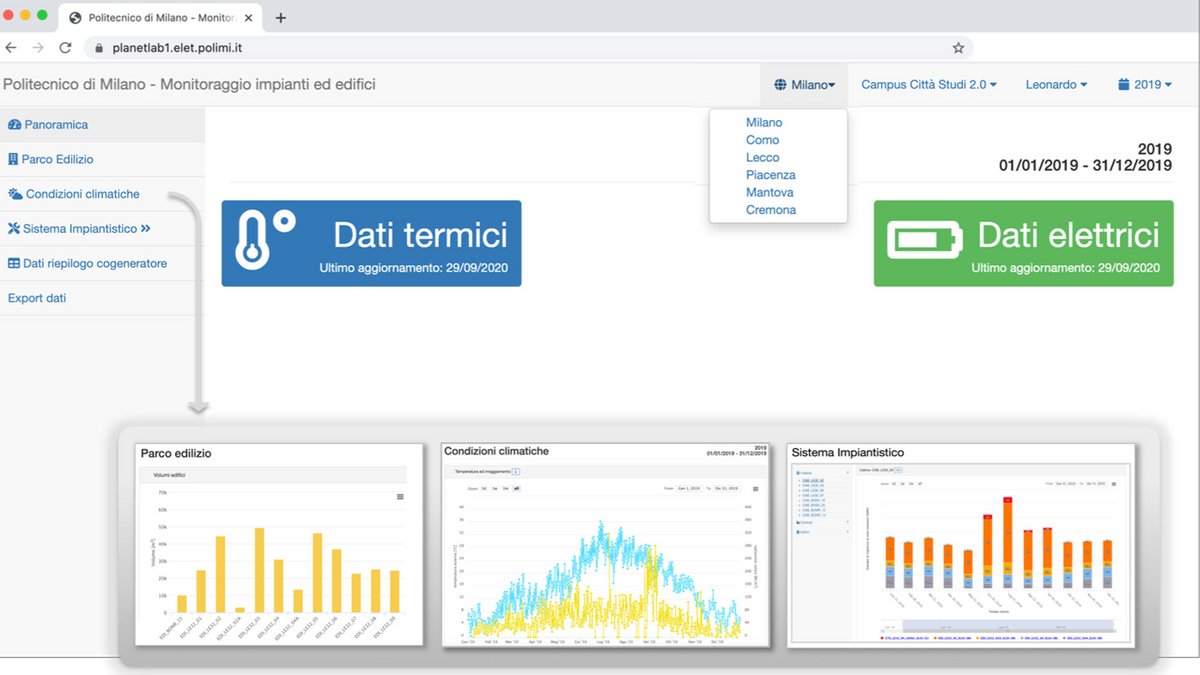The image size is (1200, 675).
Task: Click the battery icon in Dati elettrici
Action: pos(924,242)
